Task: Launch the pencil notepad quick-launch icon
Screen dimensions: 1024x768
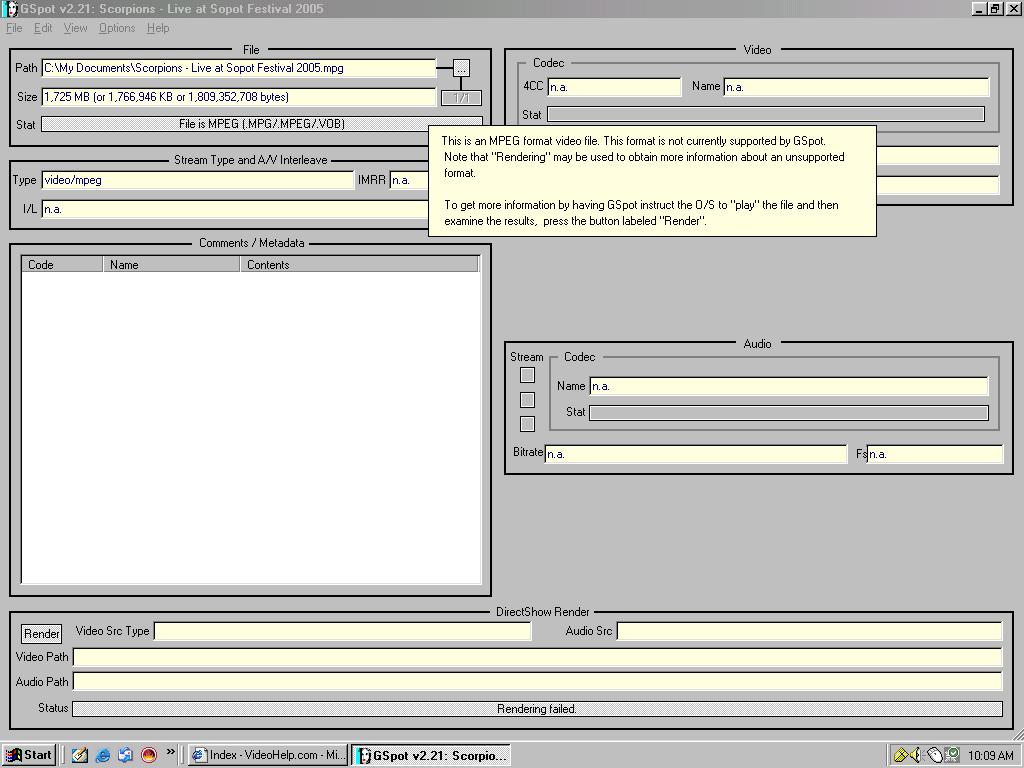Action: point(80,755)
